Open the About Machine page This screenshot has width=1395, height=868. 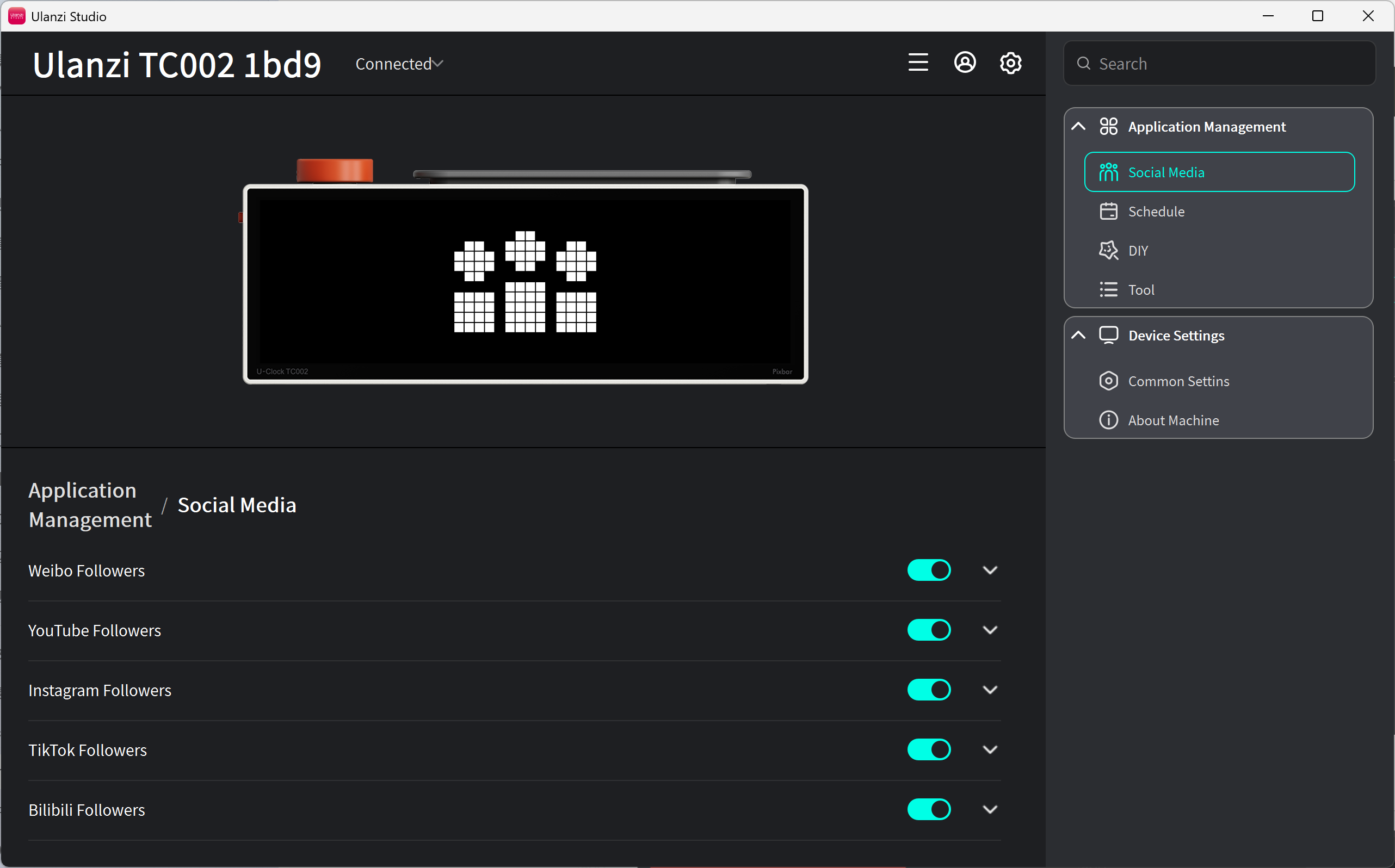[1219, 420]
